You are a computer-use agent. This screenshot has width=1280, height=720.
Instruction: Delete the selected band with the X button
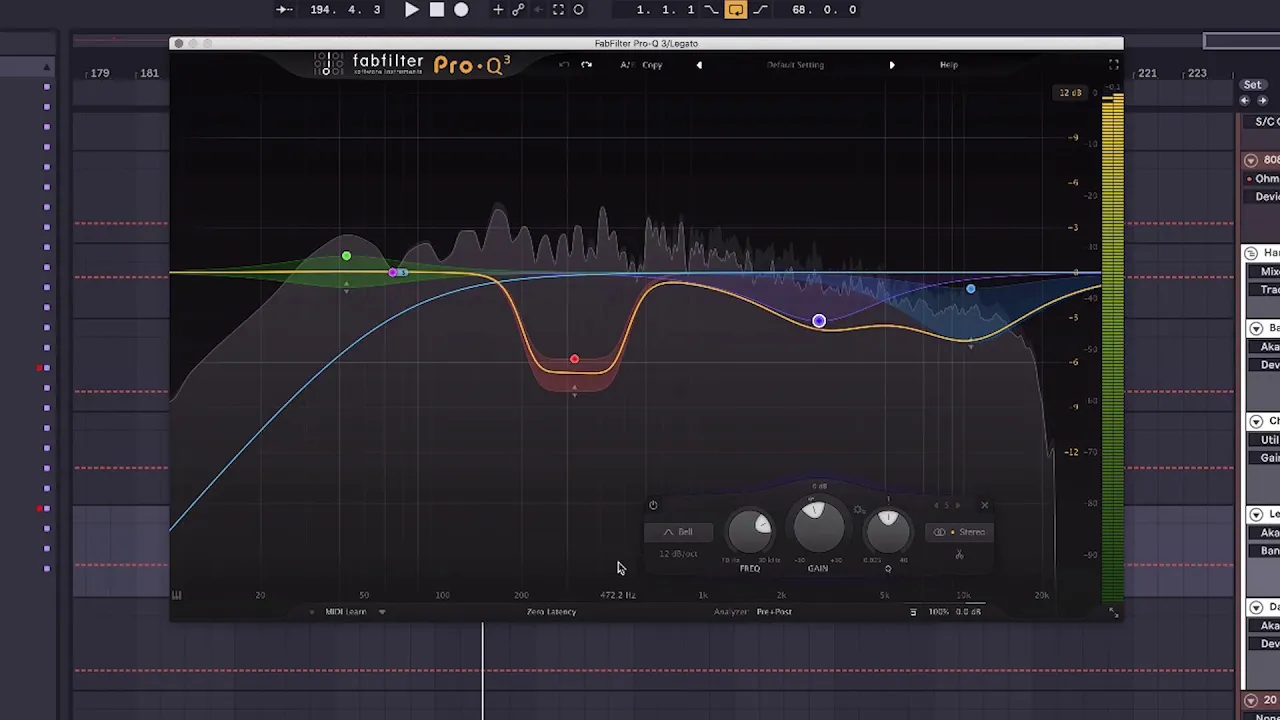(x=984, y=505)
